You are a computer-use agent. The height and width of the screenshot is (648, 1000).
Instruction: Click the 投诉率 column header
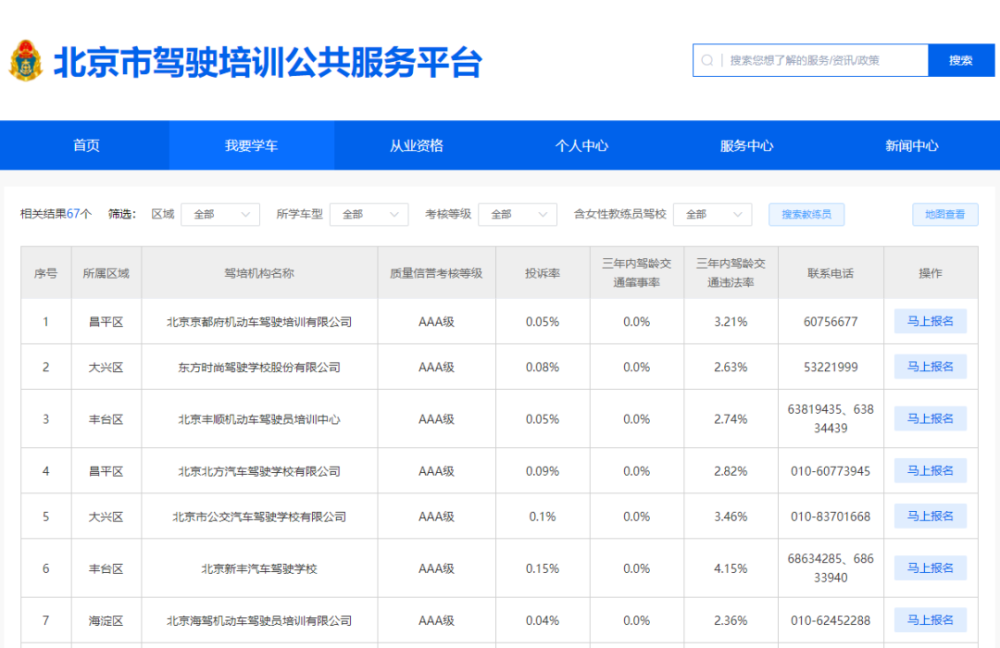(x=543, y=273)
